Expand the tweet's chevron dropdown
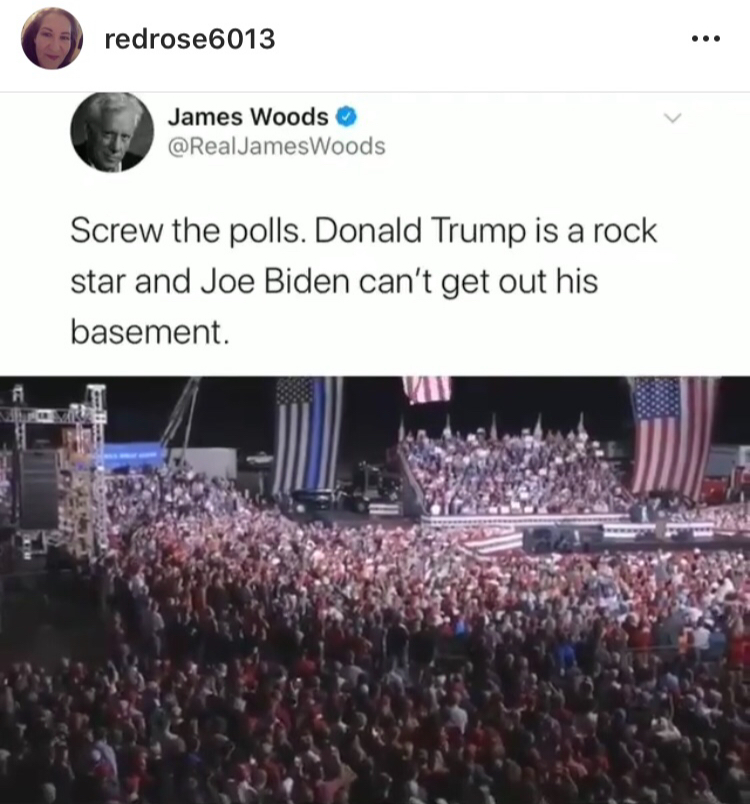Image resolution: width=750 pixels, height=804 pixels. pyautogui.click(x=673, y=118)
